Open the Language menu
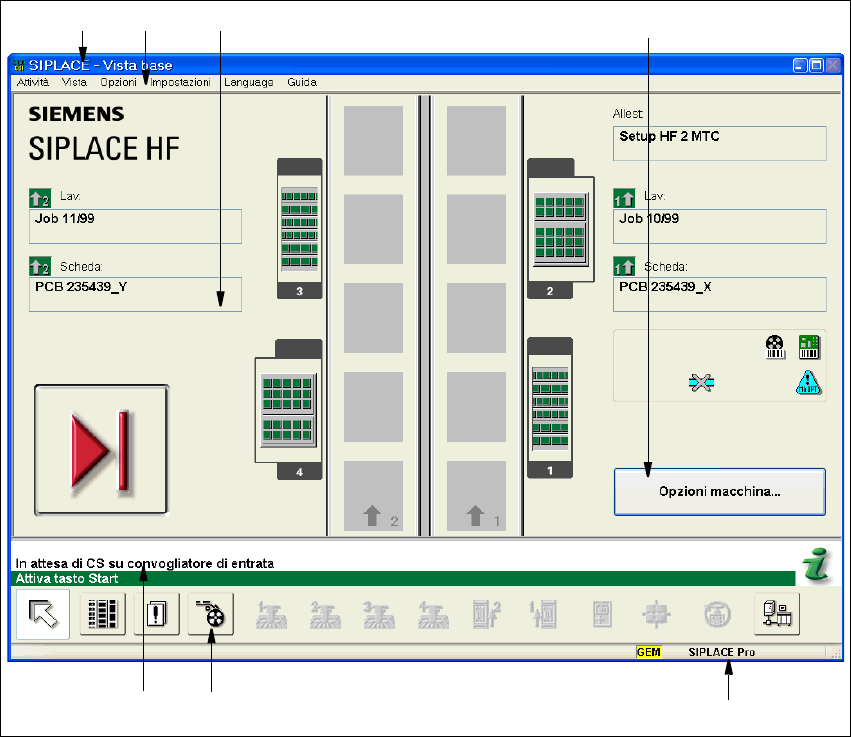The height and width of the screenshot is (737, 851). click(x=249, y=82)
